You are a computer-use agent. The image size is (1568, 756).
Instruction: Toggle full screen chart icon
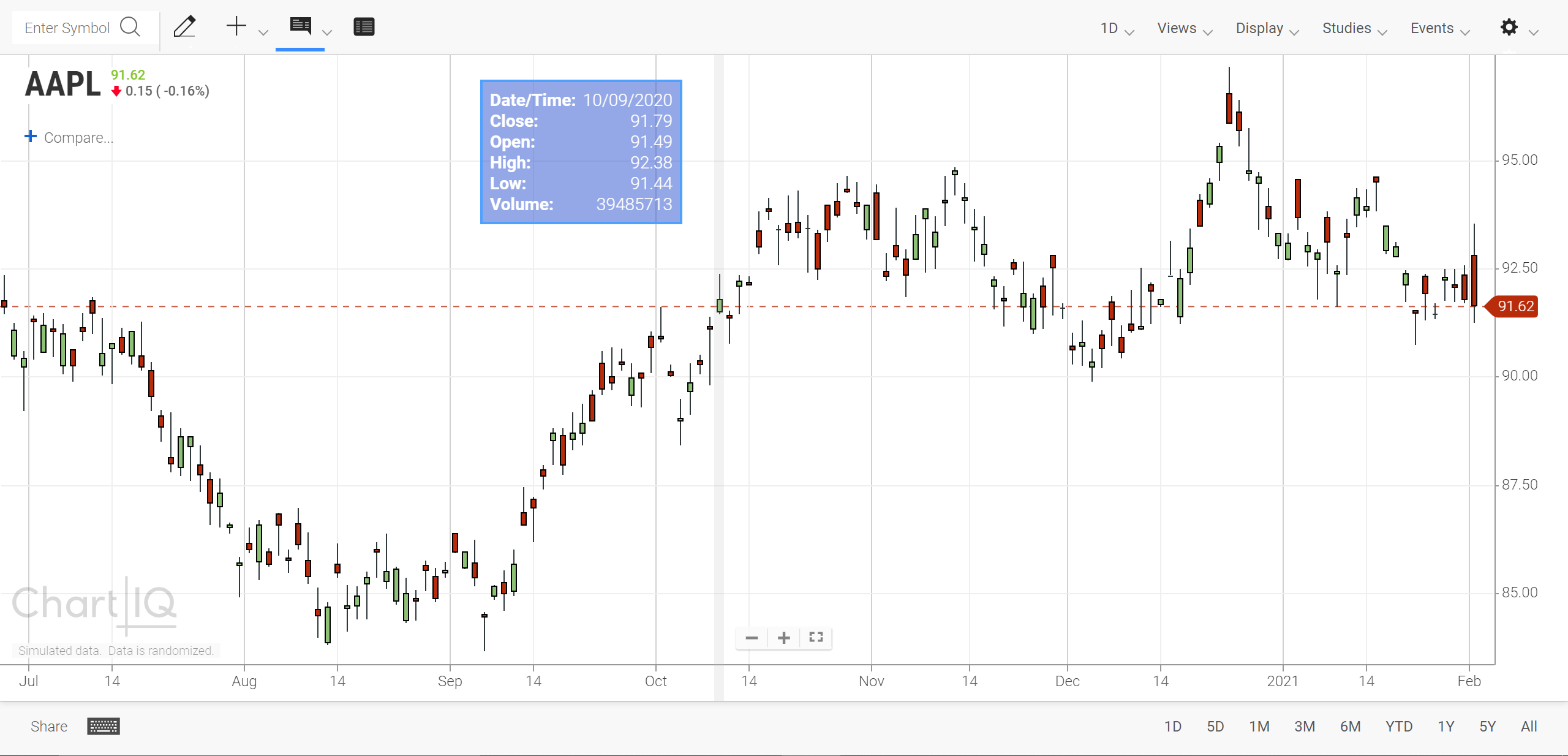(x=816, y=637)
